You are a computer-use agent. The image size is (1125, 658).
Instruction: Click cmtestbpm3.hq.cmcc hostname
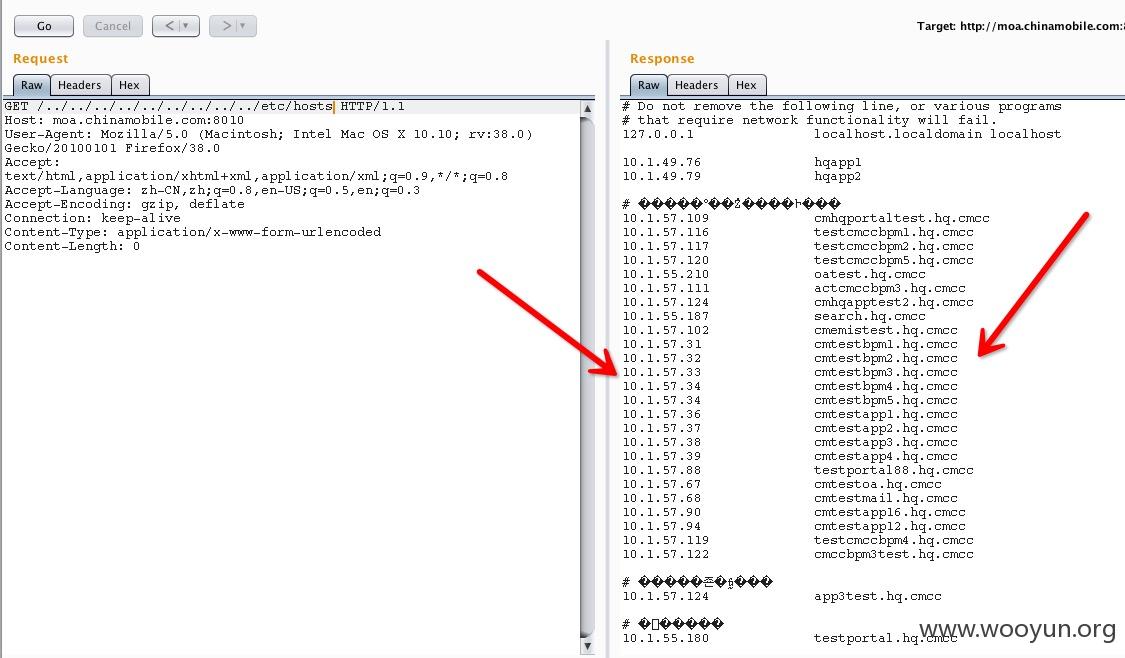point(886,372)
